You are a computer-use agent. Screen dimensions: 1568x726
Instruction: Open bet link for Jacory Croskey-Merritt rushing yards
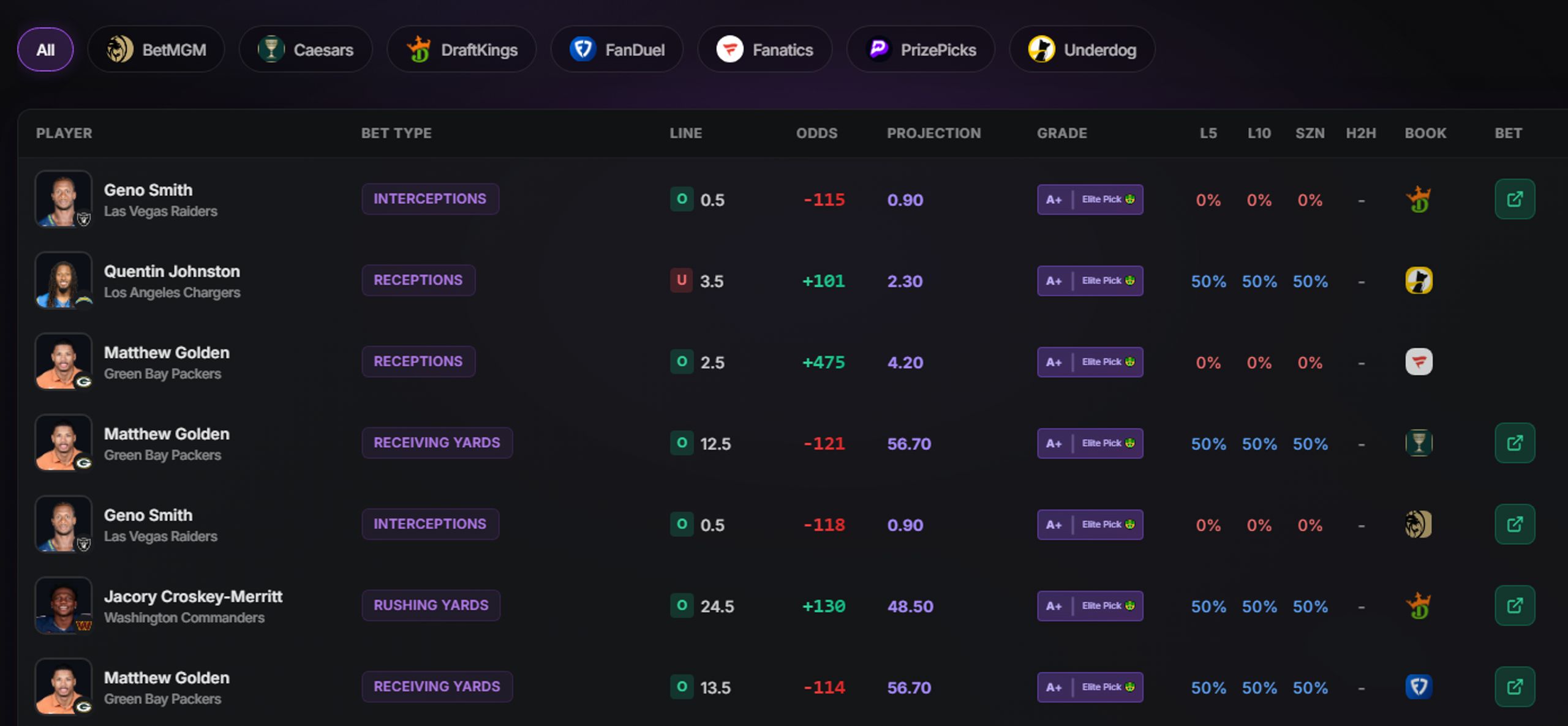click(1514, 605)
